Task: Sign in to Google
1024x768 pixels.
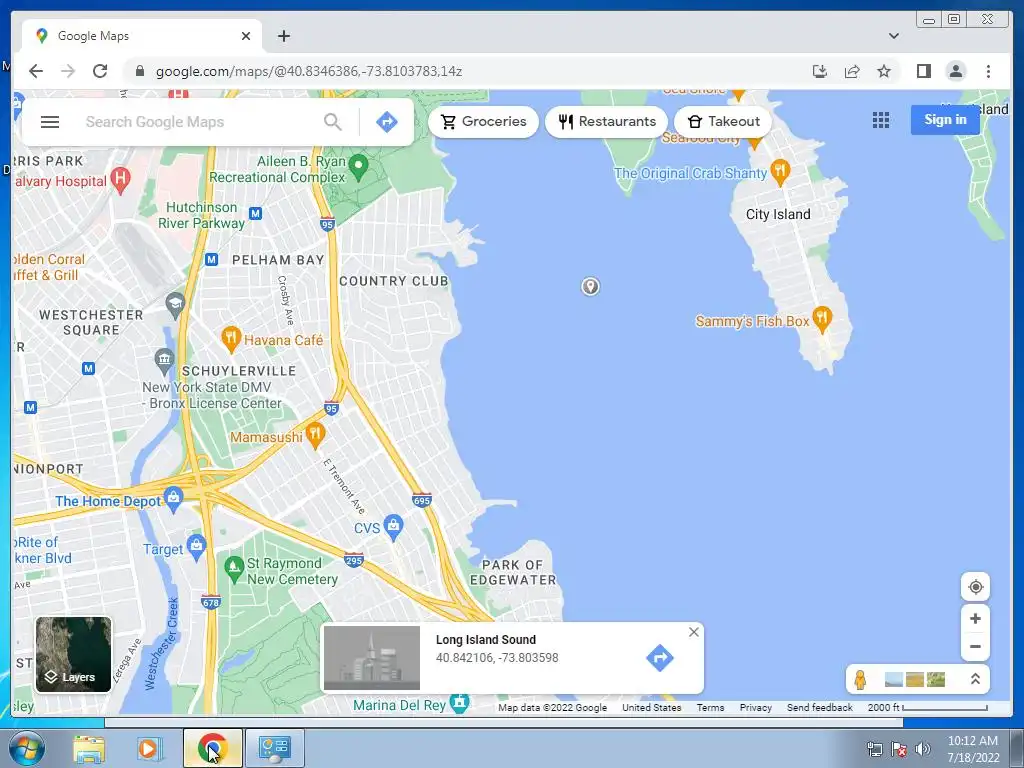Action: (x=945, y=120)
